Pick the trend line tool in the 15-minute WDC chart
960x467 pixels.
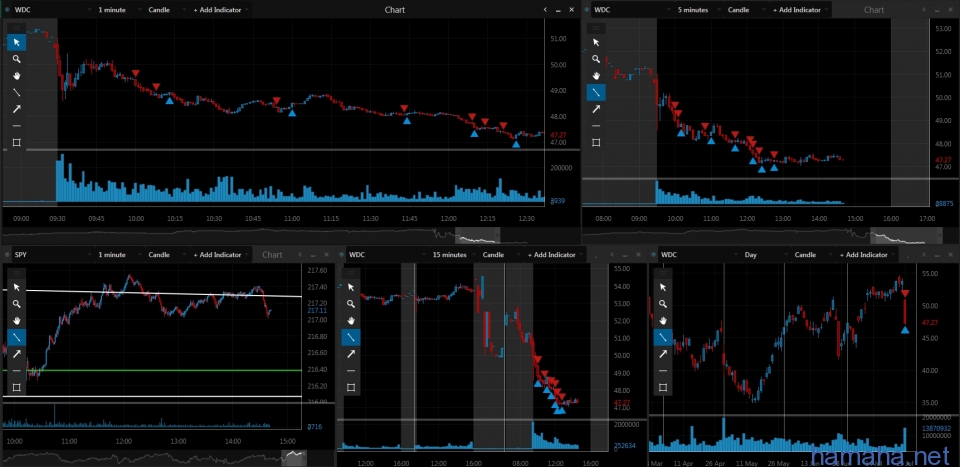tap(350, 337)
